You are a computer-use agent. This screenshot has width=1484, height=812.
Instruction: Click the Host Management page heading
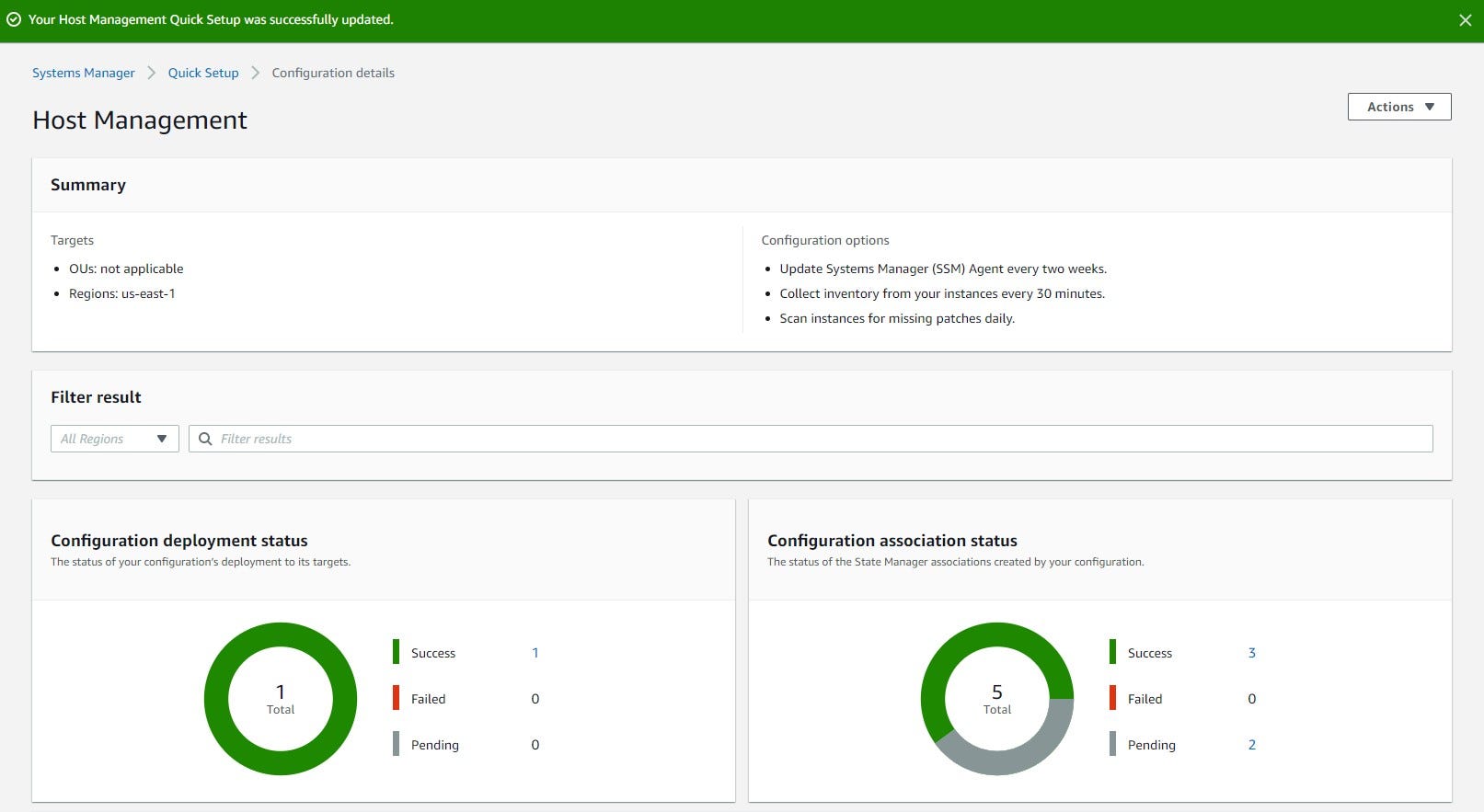click(x=140, y=120)
